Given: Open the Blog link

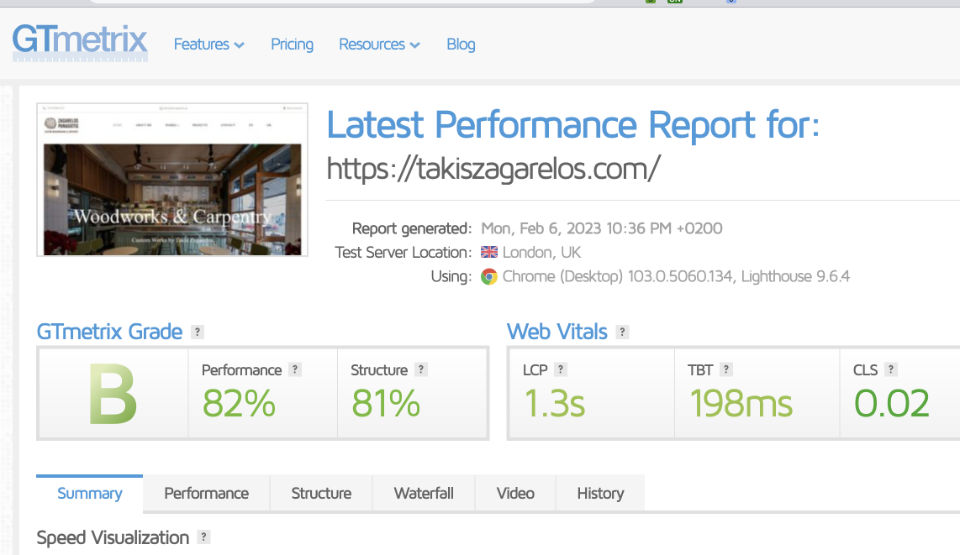Looking at the screenshot, I should pyautogui.click(x=460, y=44).
